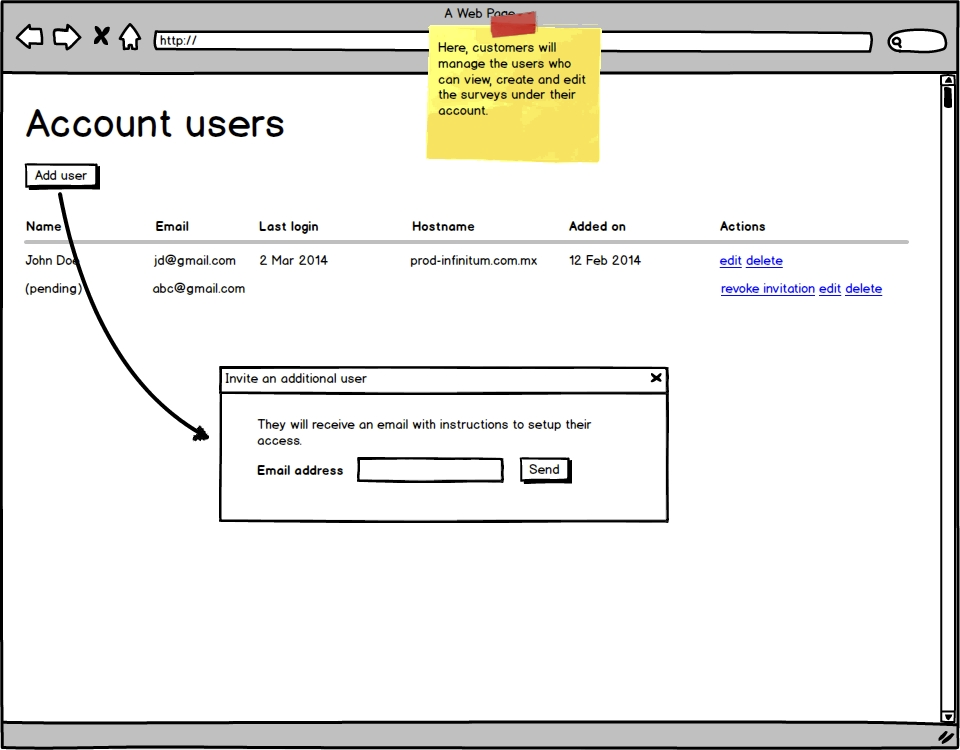Edit the John Doe user

click(x=730, y=261)
